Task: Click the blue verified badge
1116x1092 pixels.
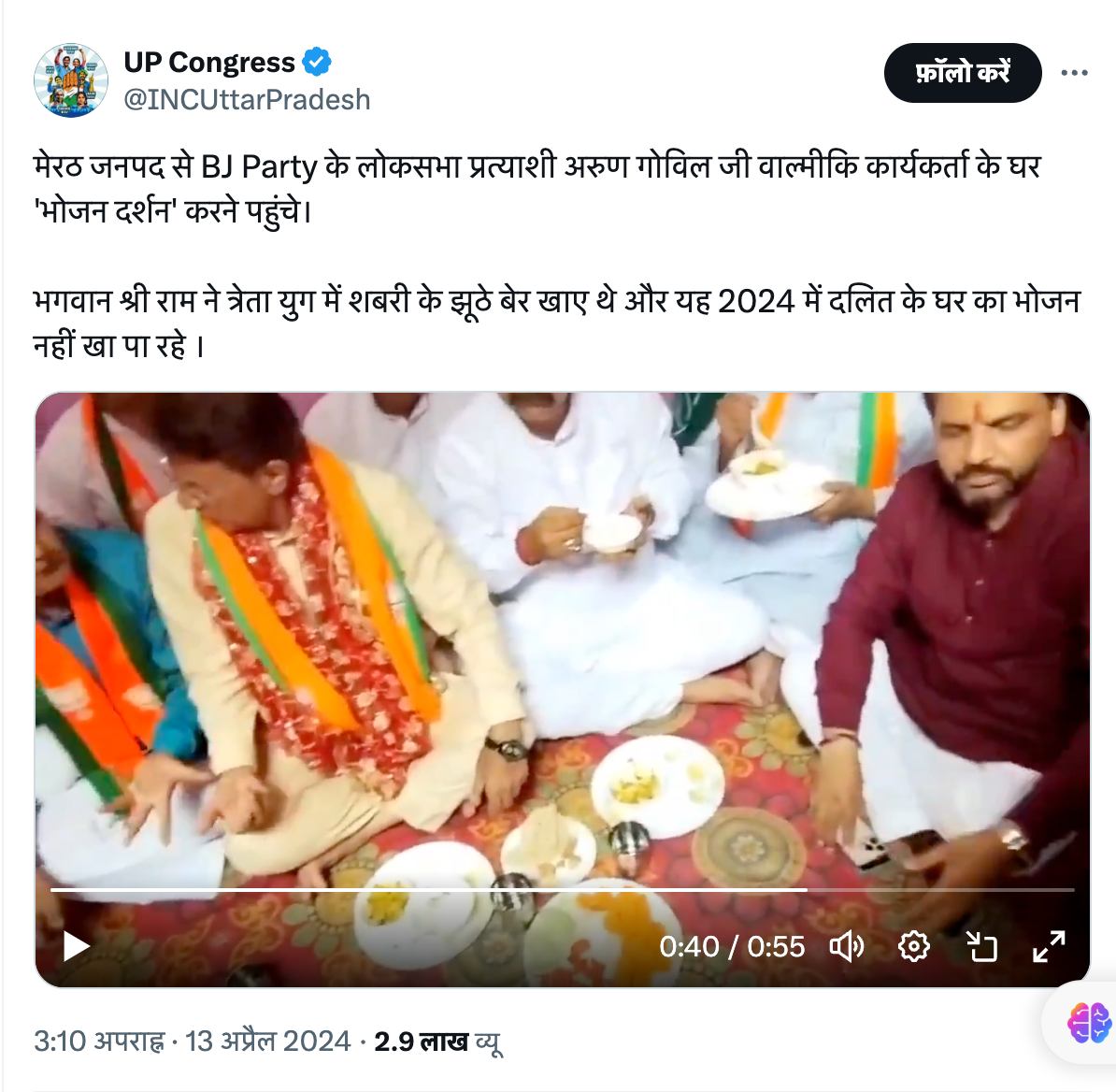Action: (317, 63)
